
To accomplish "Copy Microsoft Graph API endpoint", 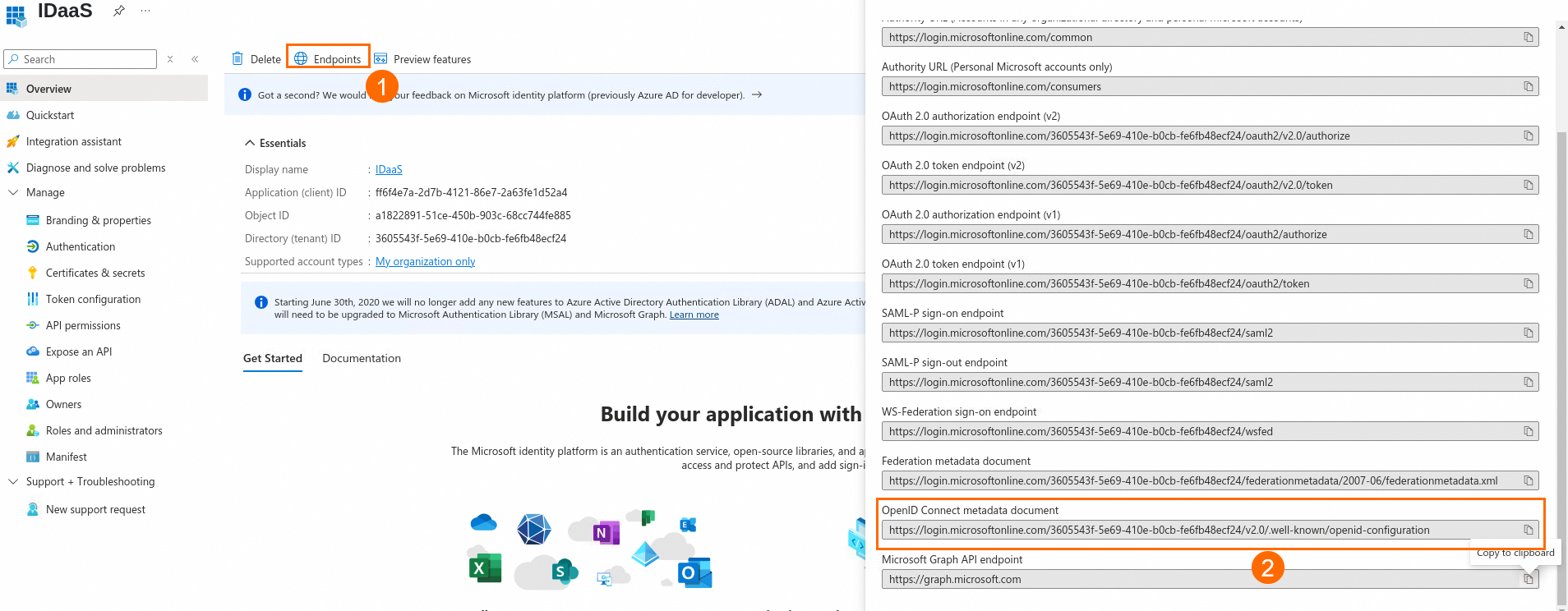I will point(1529,579).
